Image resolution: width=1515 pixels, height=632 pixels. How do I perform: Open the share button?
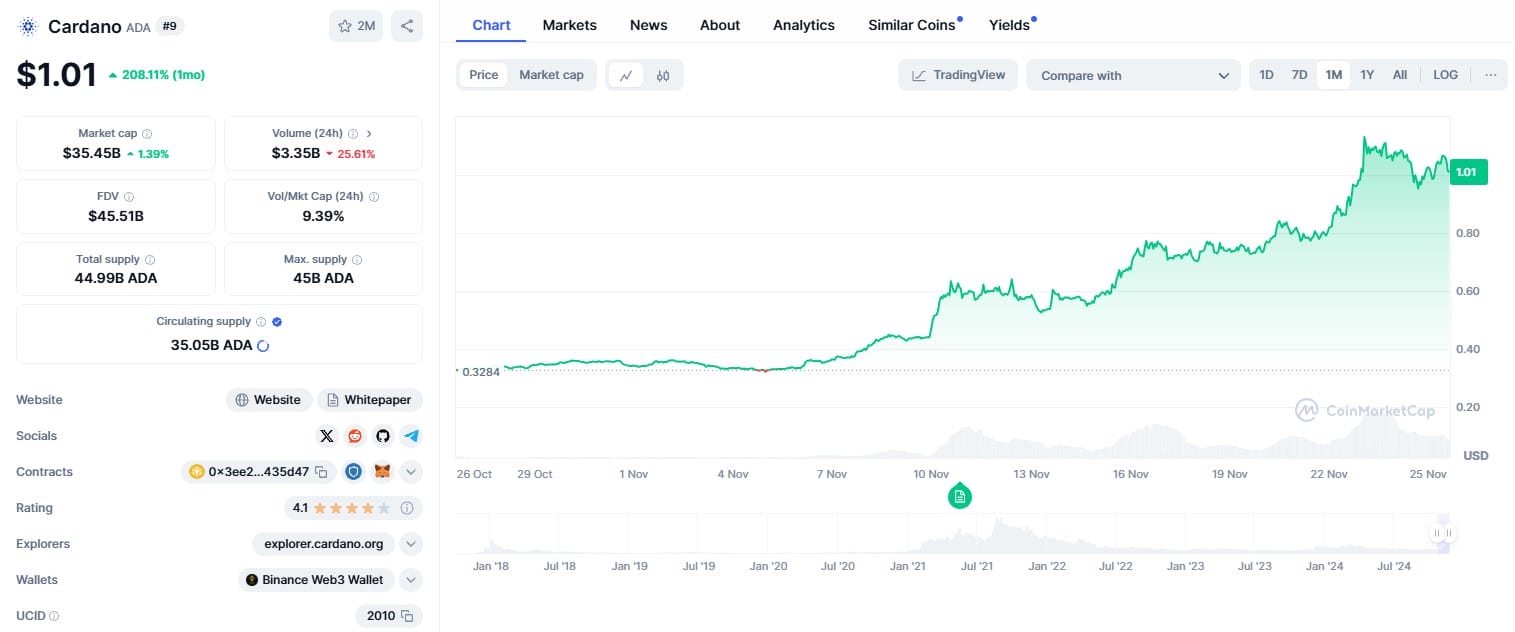pos(406,26)
